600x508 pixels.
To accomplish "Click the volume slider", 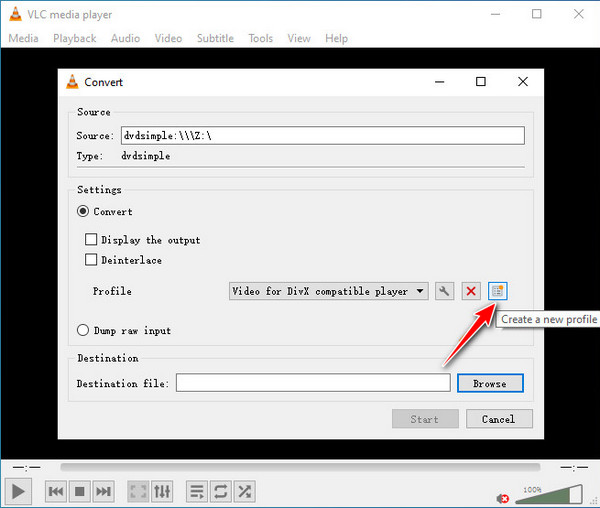I will pos(549,494).
